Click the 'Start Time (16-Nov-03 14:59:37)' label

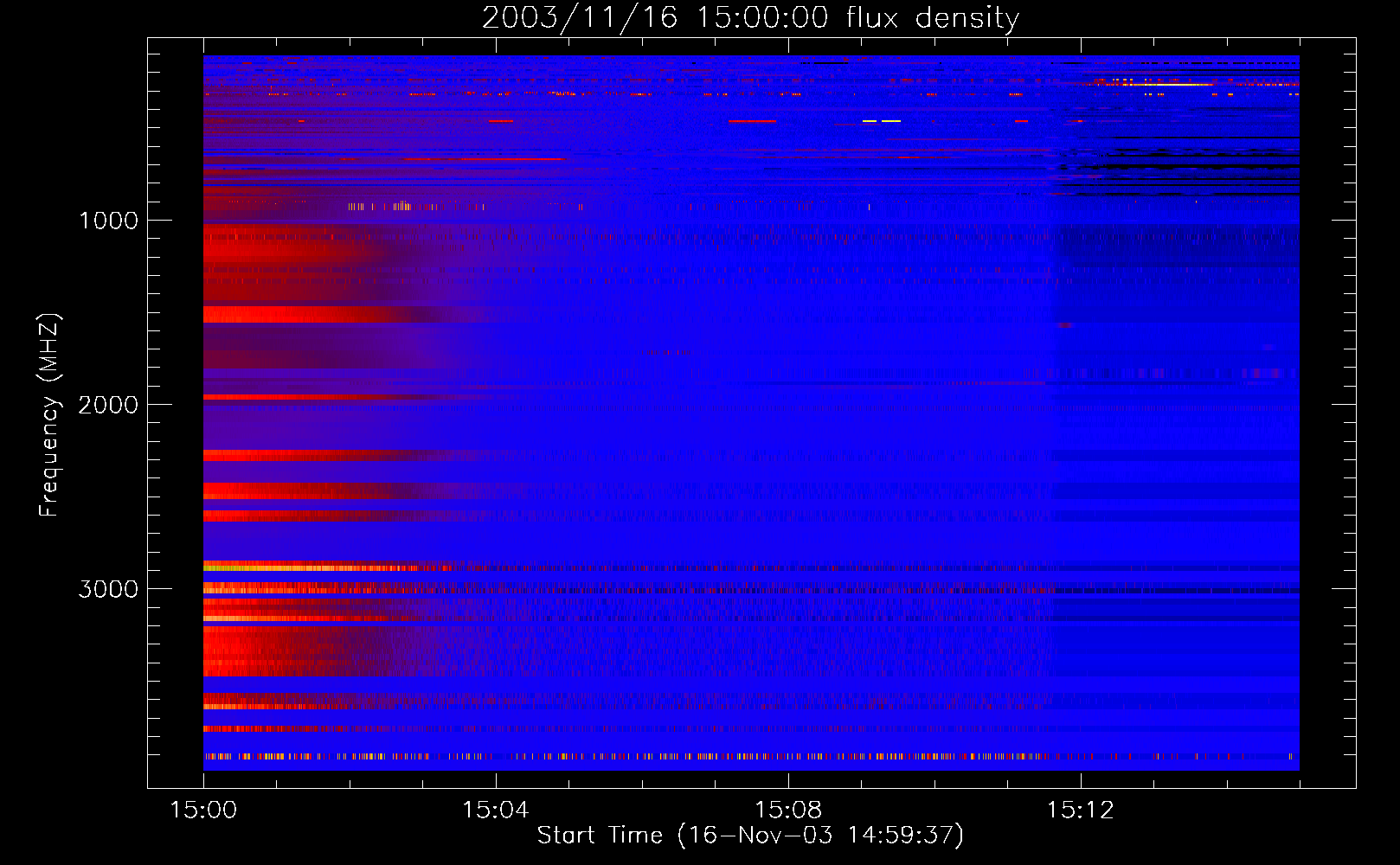750,836
